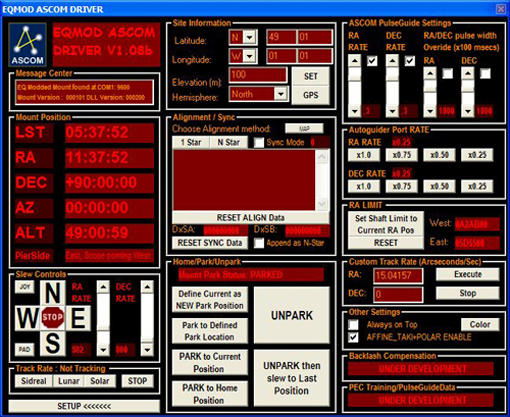Click Define Current as NEW Park Position
The height and width of the screenshot is (417, 510).
[x=210, y=300]
